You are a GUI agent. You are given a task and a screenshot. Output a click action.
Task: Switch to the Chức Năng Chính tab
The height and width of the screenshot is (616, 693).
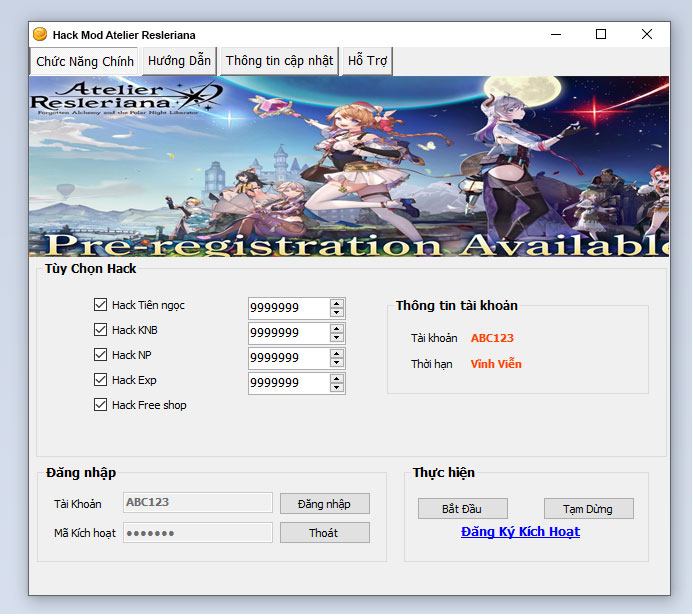coord(85,61)
